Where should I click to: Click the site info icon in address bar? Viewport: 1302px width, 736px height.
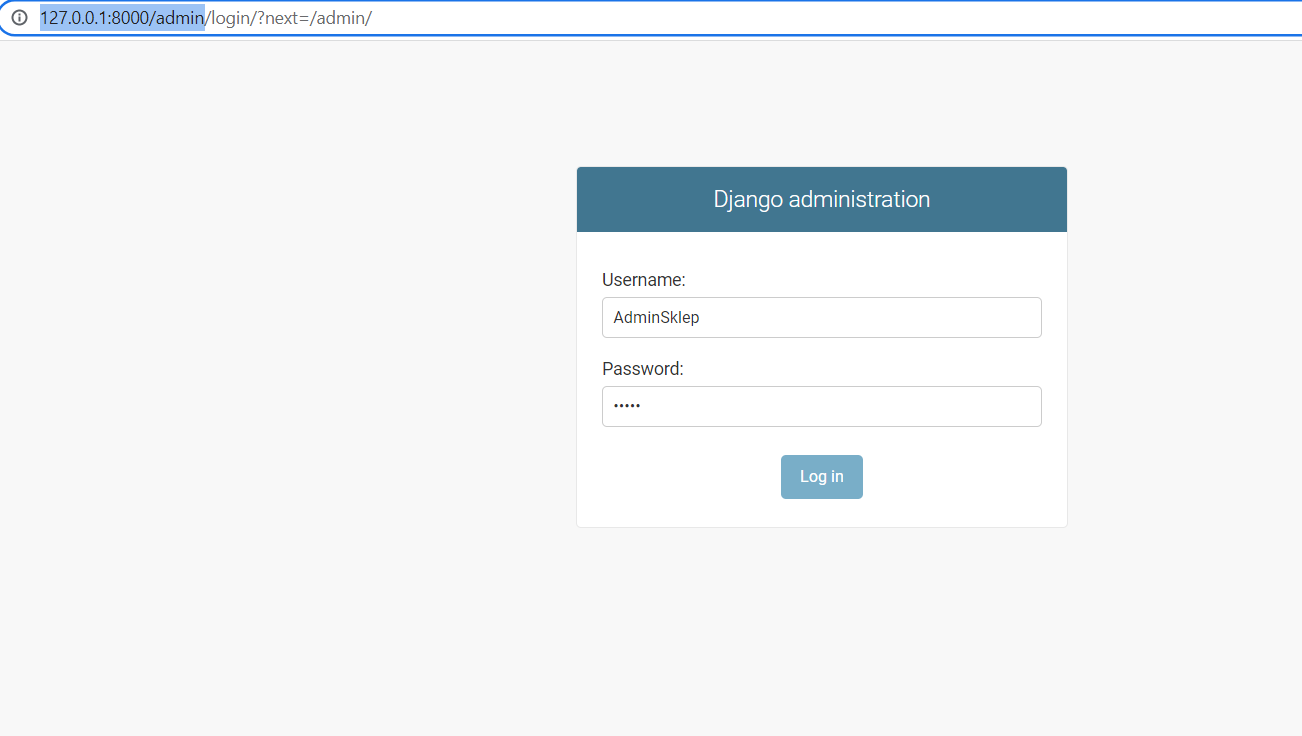tap(19, 18)
